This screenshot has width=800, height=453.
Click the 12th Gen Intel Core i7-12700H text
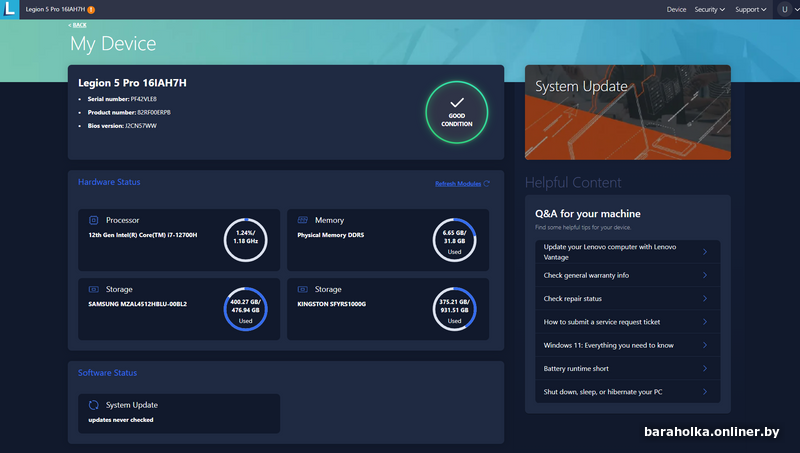(x=143, y=235)
